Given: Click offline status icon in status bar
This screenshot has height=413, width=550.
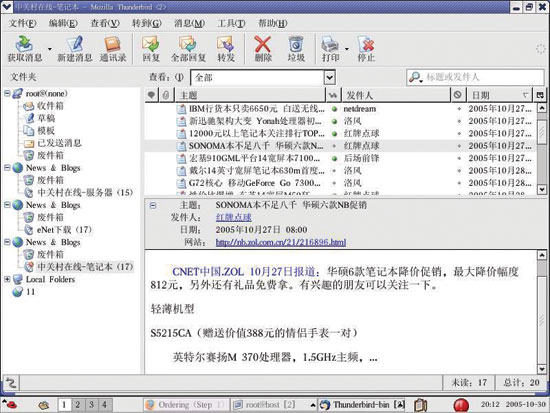Looking at the screenshot, I should pyautogui.click(x=11, y=382).
